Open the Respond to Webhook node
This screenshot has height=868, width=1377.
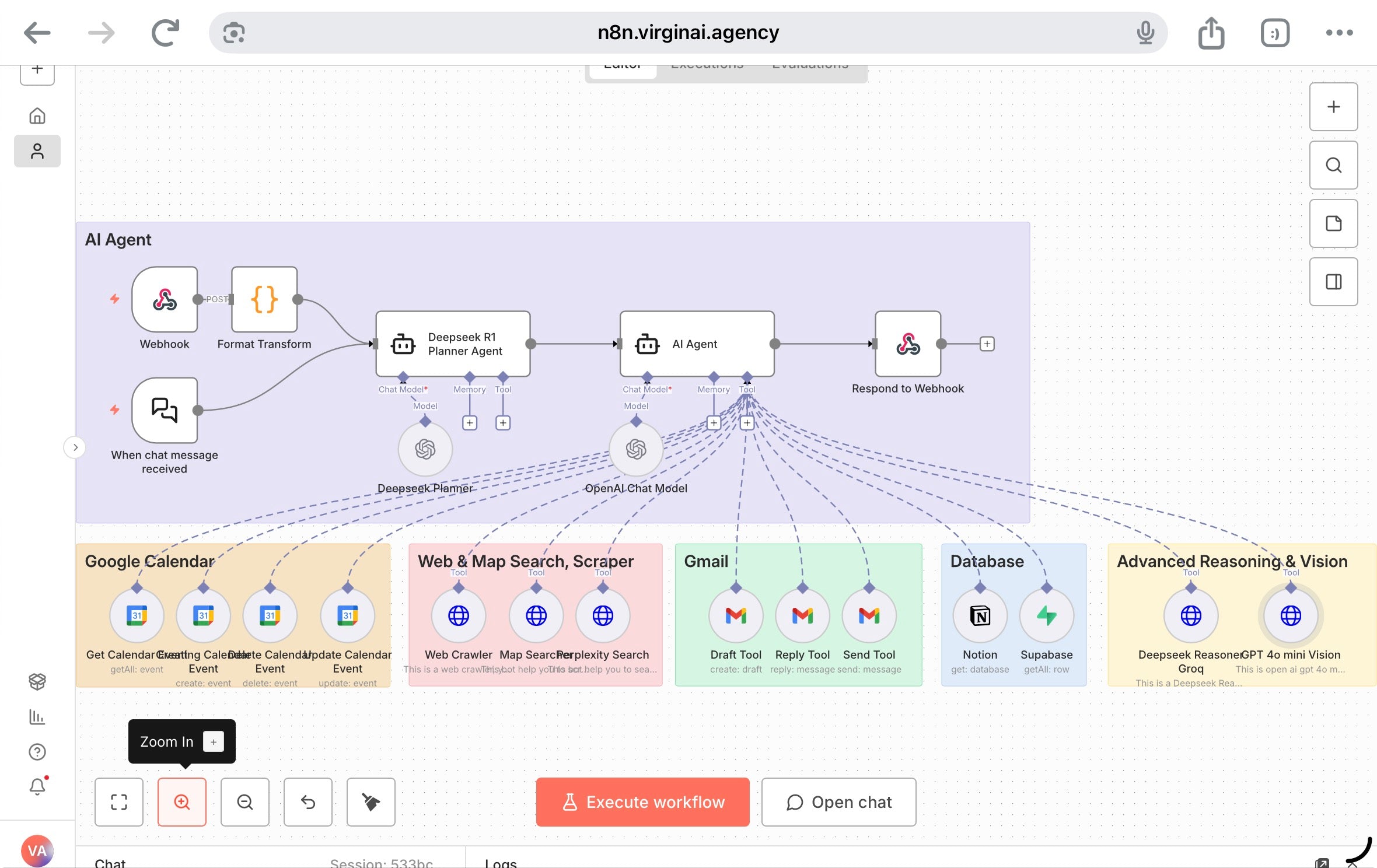(907, 344)
